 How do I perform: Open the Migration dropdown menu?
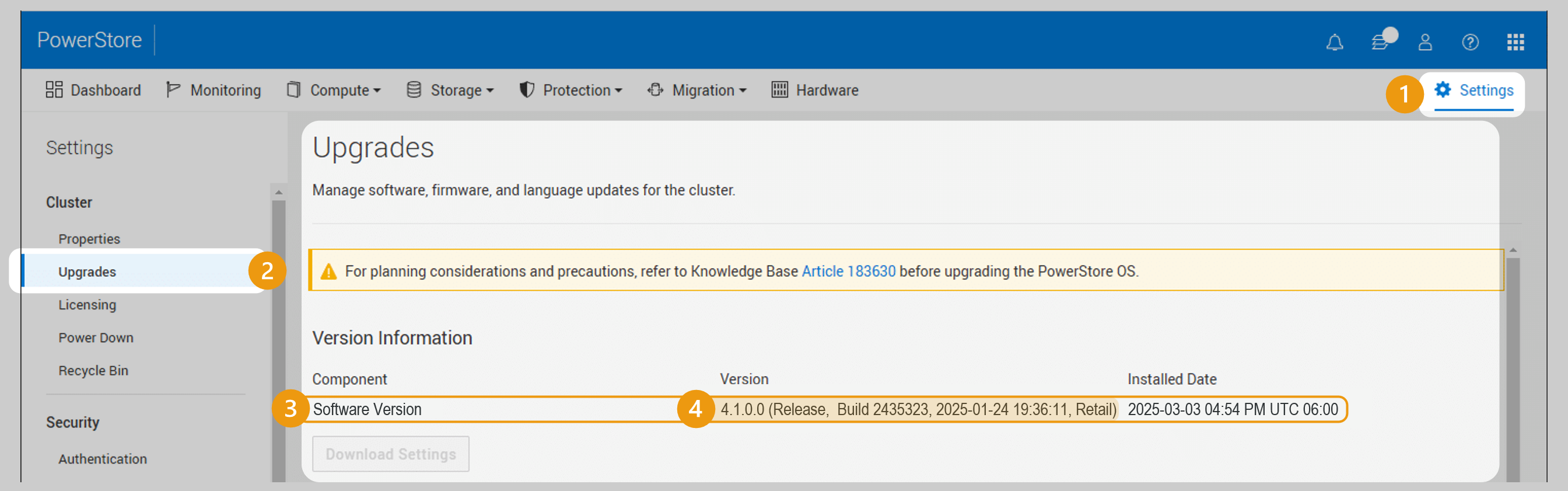pyautogui.click(x=697, y=90)
